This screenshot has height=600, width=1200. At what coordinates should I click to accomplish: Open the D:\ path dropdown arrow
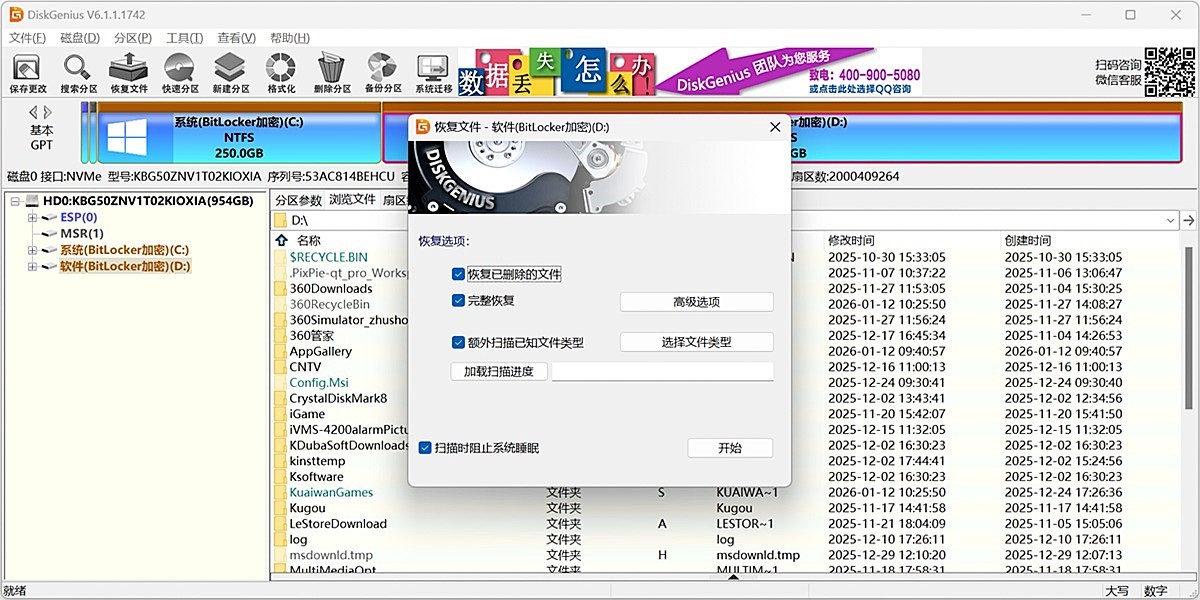click(1170, 219)
